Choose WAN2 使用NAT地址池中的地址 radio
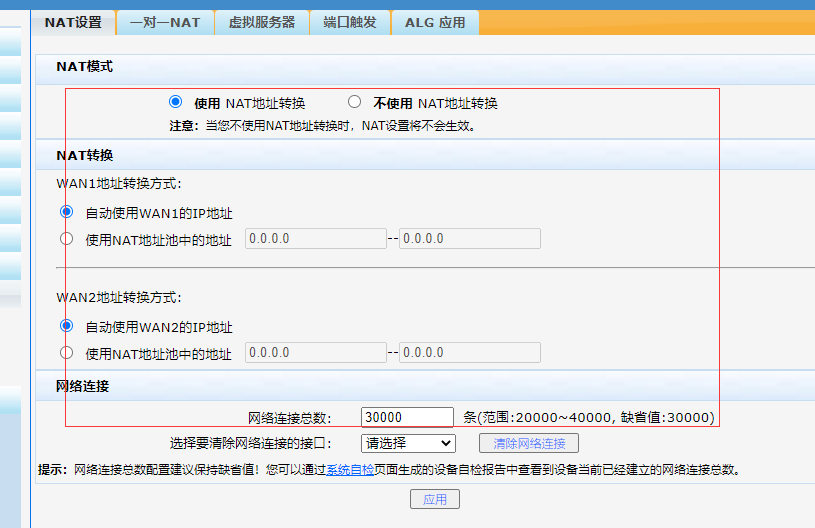815x528 pixels. pyautogui.click(x=67, y=352)
